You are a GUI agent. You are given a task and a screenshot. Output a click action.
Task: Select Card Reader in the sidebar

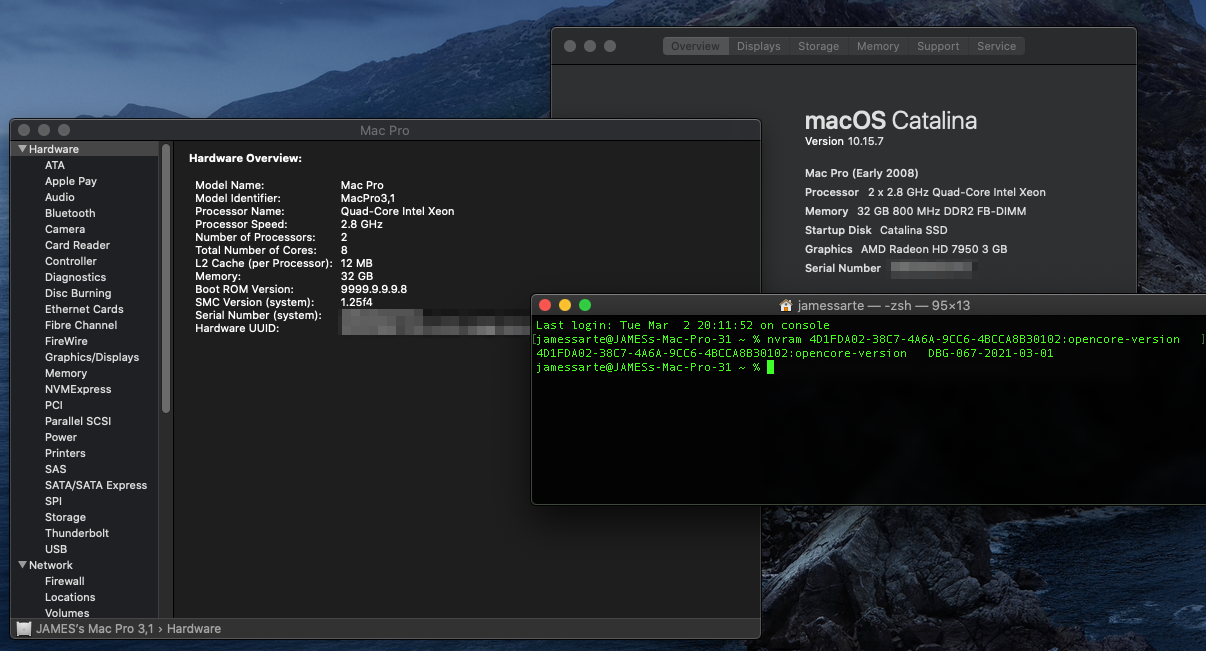click(x=77, y=245)
